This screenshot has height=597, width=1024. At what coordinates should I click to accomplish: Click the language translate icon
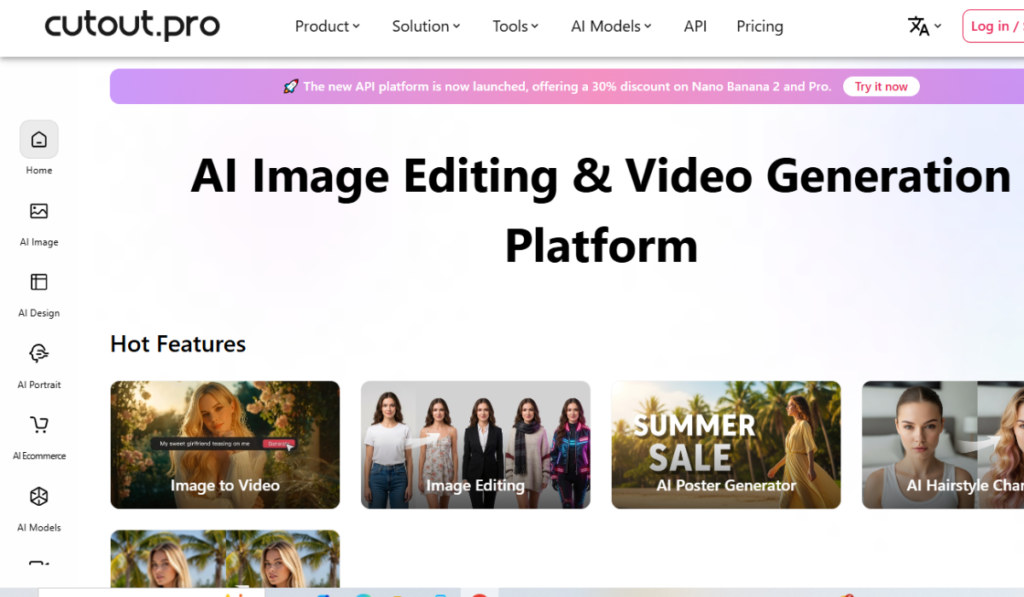click(x=919, y=26)
